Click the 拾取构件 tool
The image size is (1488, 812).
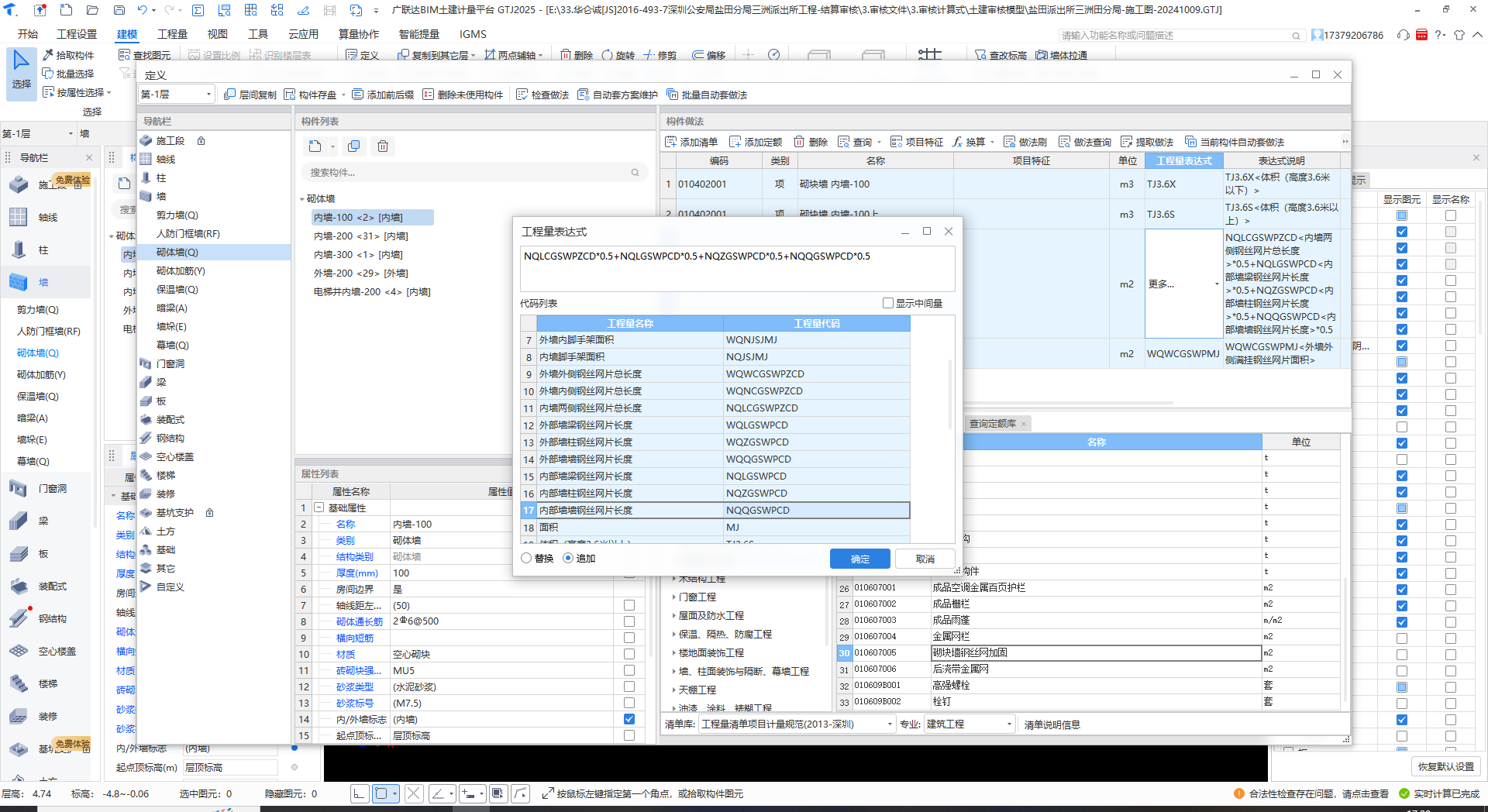(x=68, y=55)
